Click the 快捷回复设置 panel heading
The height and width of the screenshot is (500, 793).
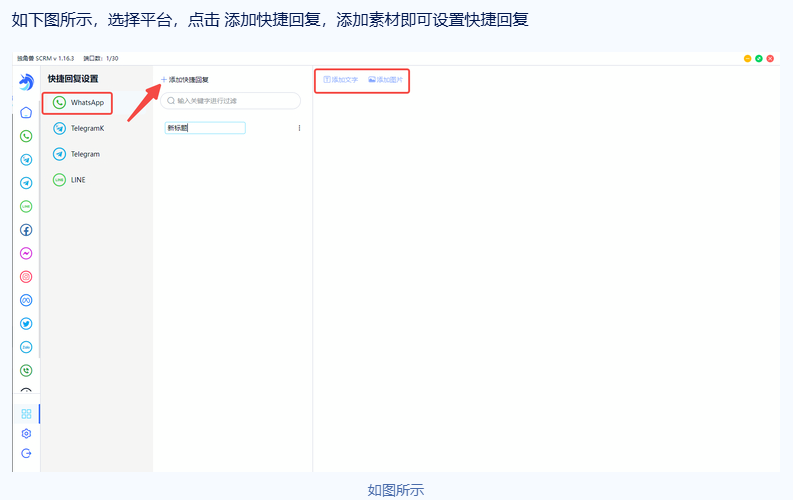pos(73,79)
